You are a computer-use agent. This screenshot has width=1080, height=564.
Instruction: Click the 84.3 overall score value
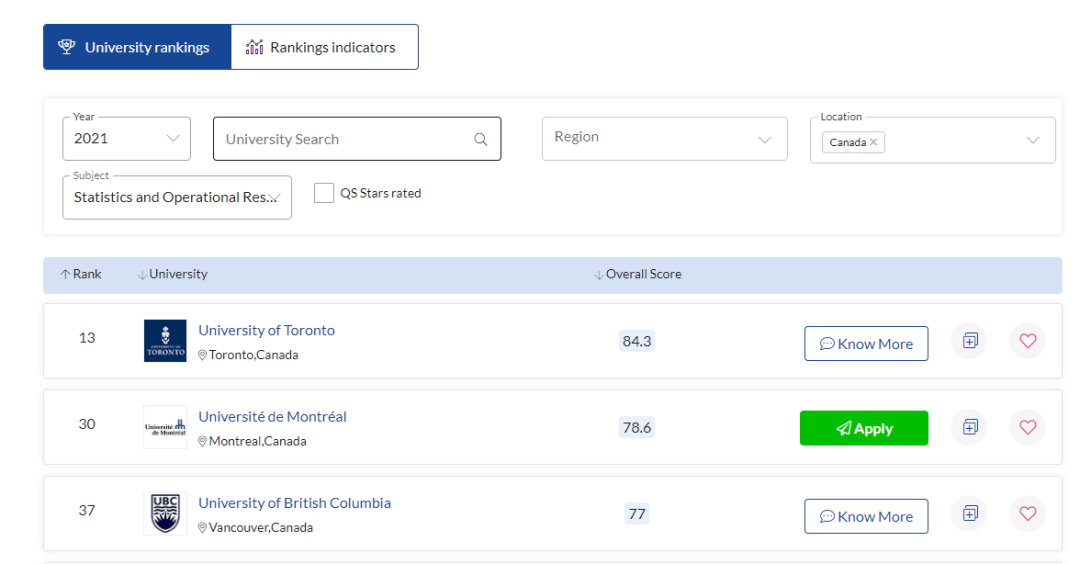[636, 341]
